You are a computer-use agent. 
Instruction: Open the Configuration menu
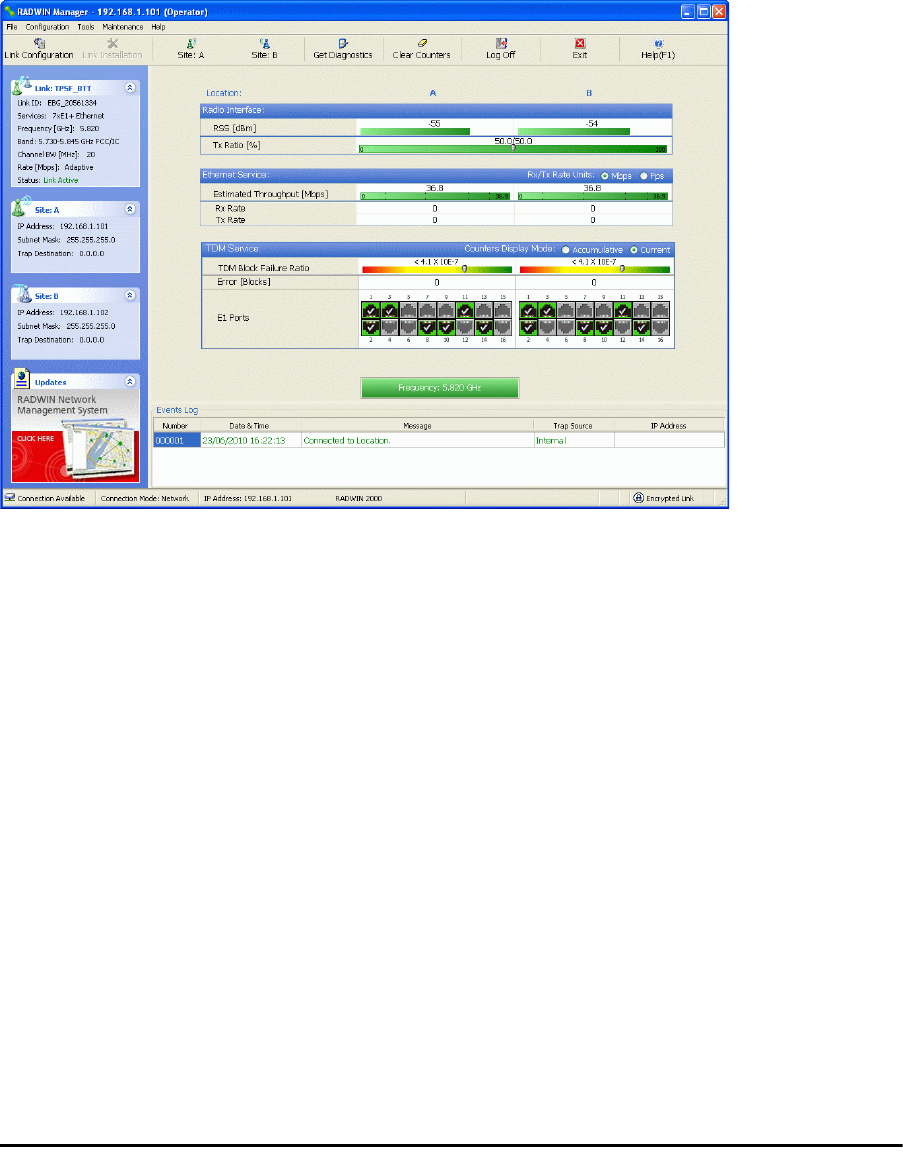click(47, 27)
